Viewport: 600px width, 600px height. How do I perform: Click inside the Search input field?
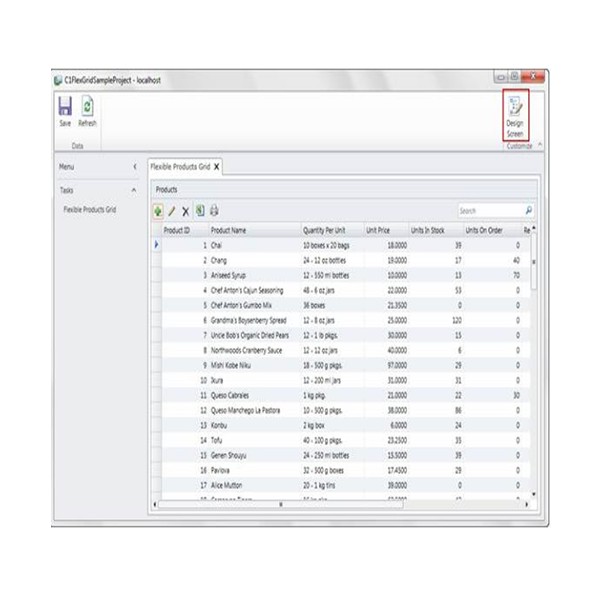[488, 211]
